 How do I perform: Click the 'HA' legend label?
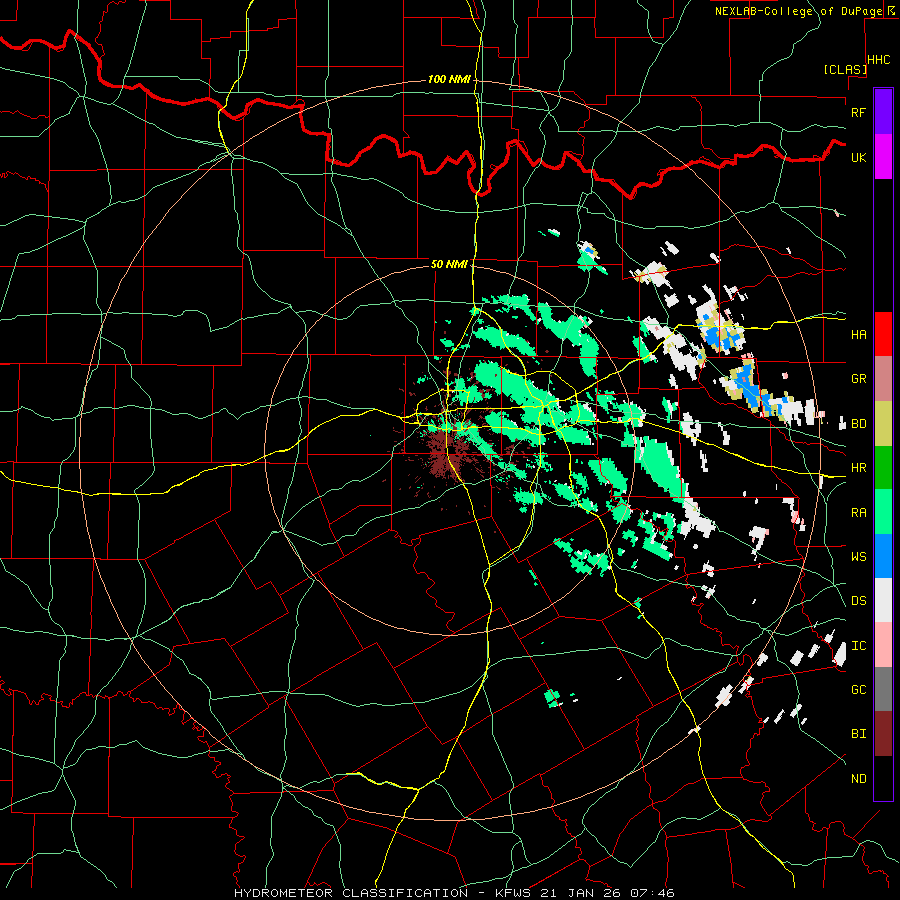point(858,334)
